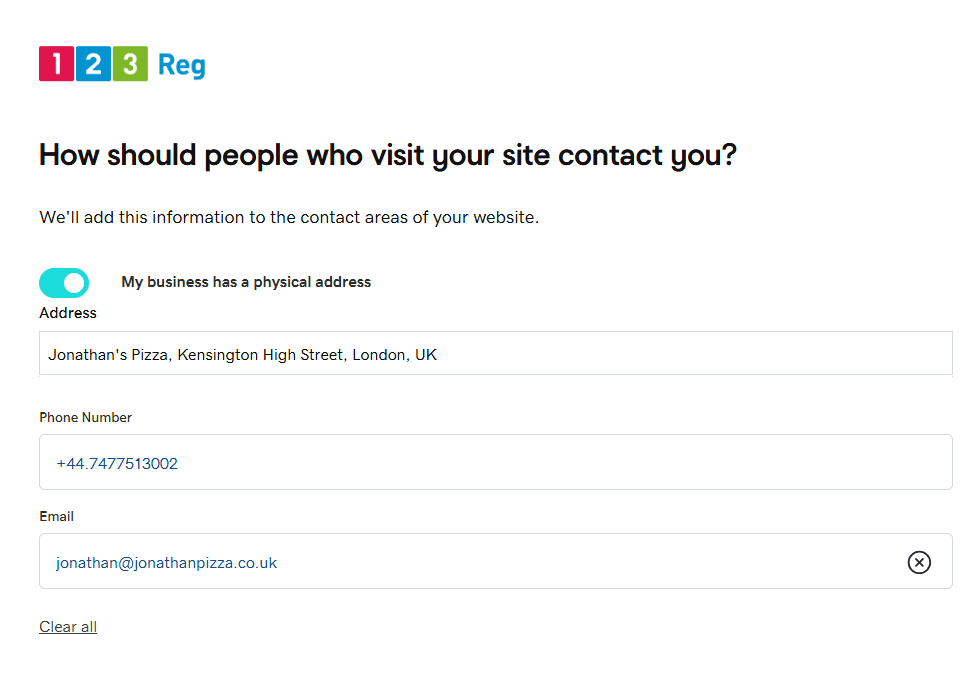
Task: Click the "Email" field label
Action: [56, 517]
